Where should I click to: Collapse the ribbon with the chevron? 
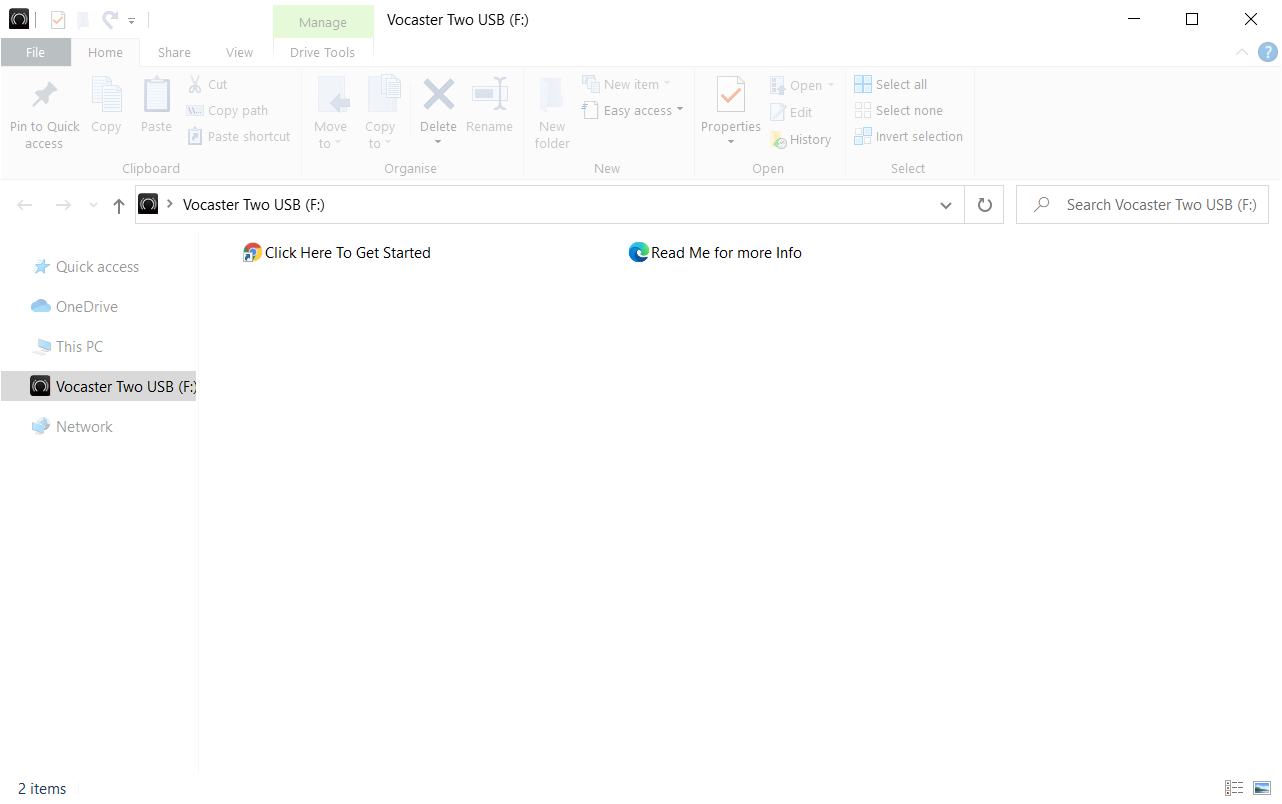[1242, 52]
